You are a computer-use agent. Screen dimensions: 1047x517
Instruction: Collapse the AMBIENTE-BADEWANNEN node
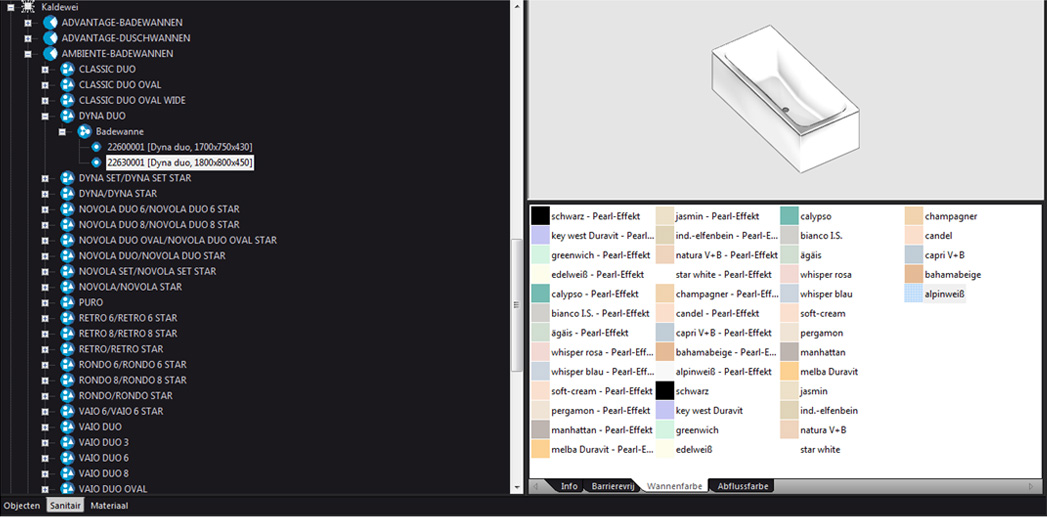[28, 53]
